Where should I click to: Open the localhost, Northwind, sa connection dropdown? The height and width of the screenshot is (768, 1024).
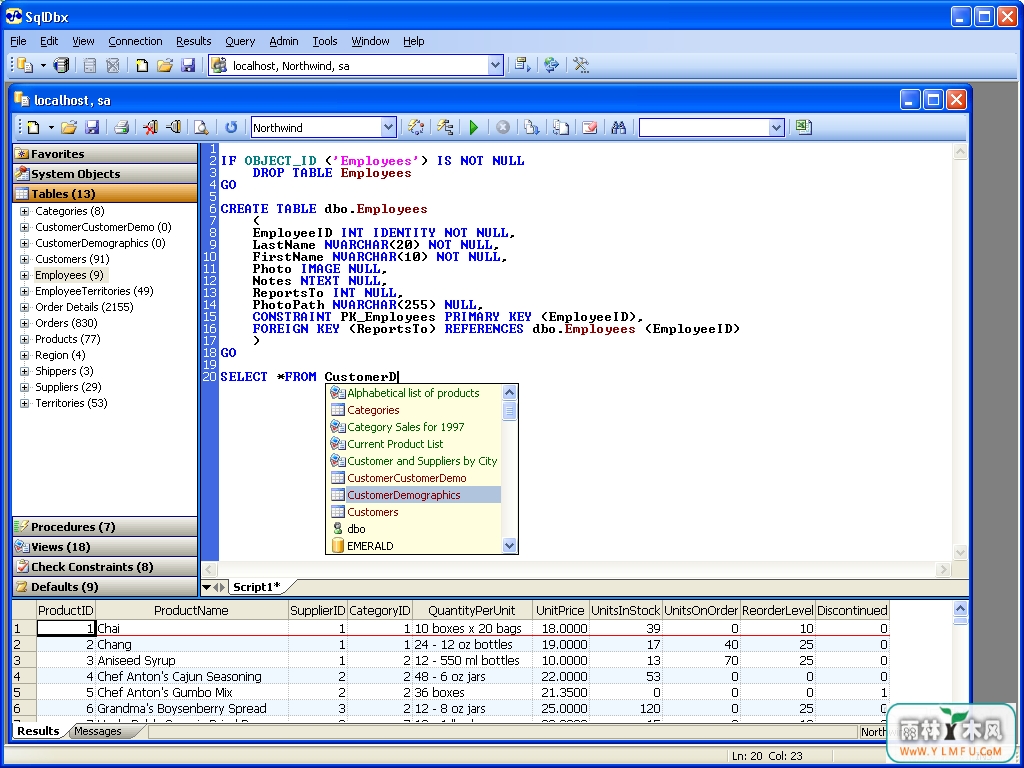[x=495, y=65]
